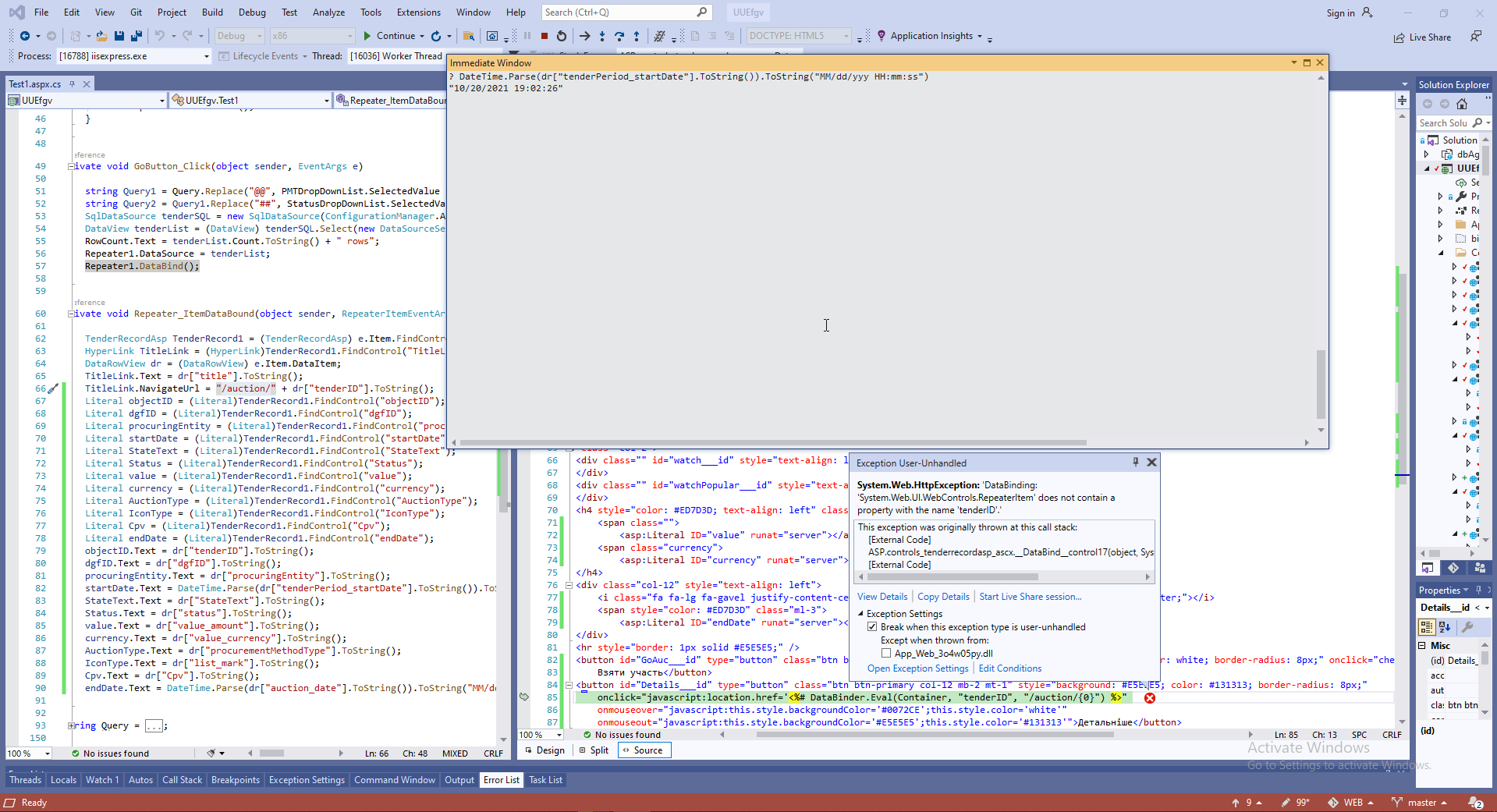Click the red error icon on line 85
Screen dimensions: 1497x812
tap(1150, 698)
